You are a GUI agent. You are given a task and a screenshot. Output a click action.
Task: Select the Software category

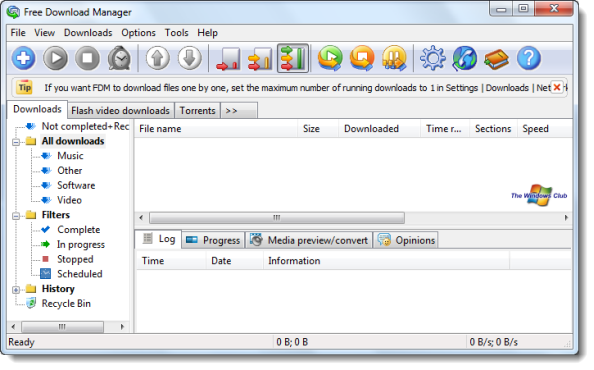(x=76, y=186)
